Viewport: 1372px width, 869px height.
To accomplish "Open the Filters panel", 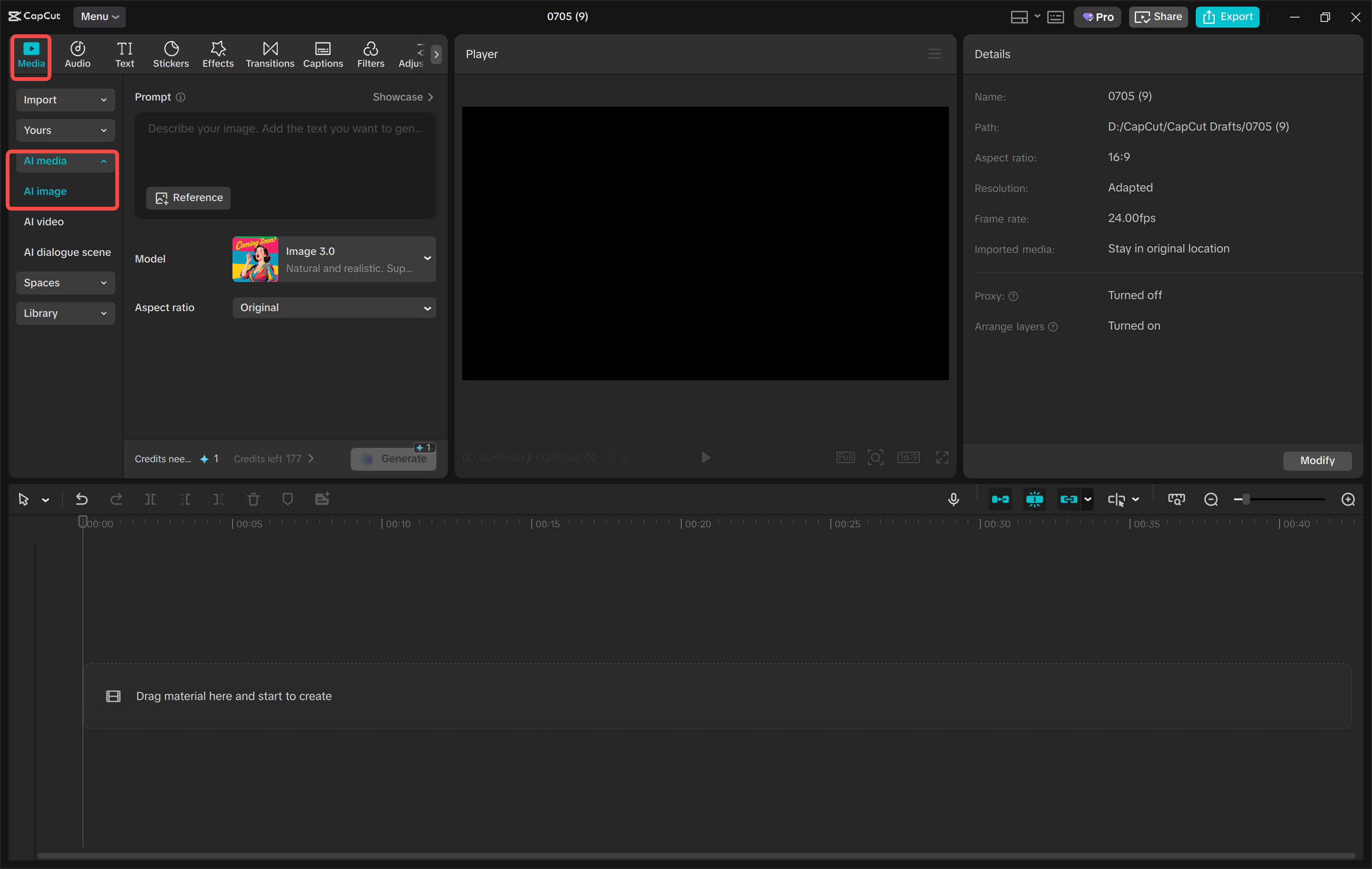I will (x=370, y=54).
